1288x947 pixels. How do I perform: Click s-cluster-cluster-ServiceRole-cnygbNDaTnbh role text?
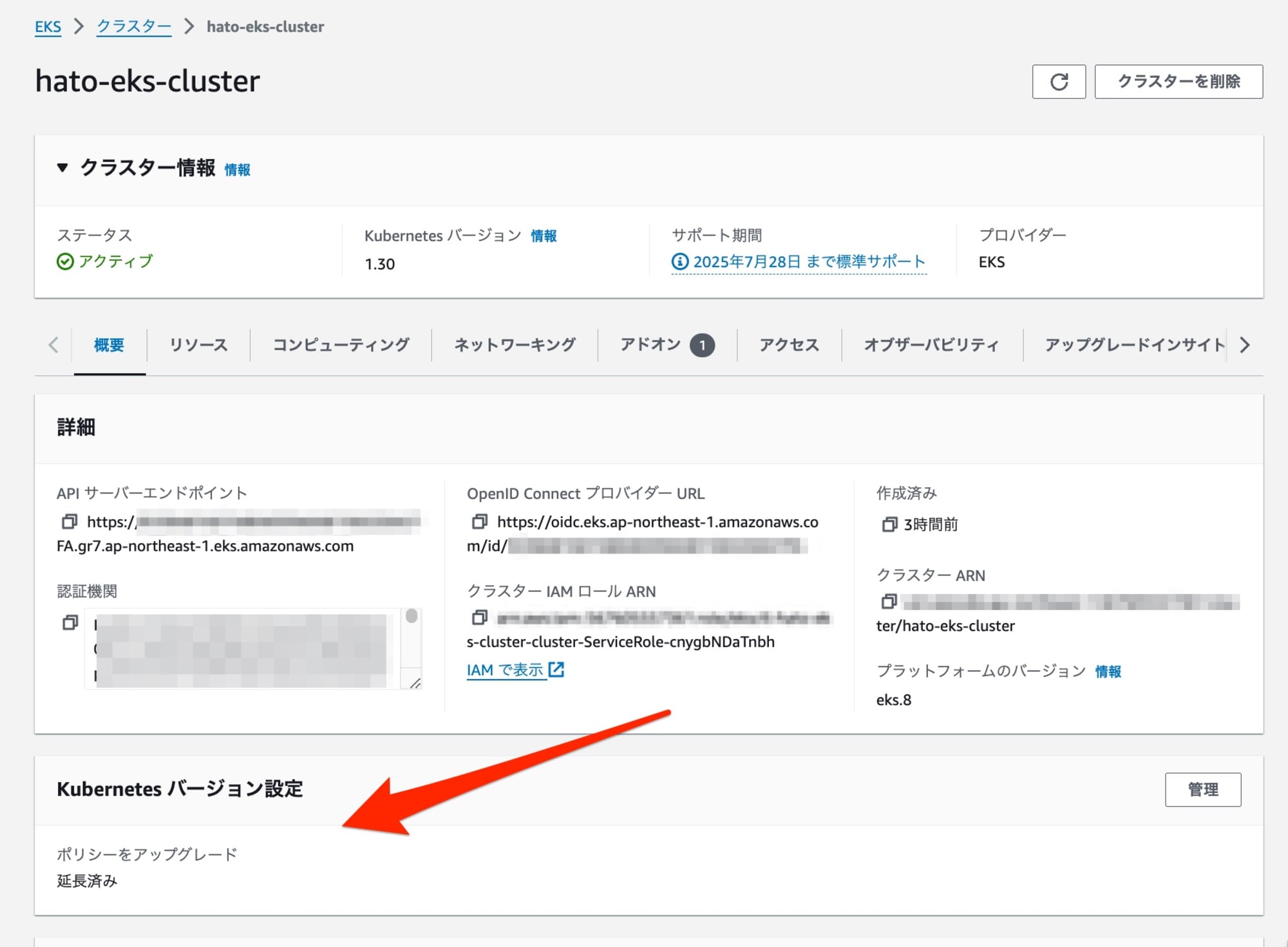point(621,642)
